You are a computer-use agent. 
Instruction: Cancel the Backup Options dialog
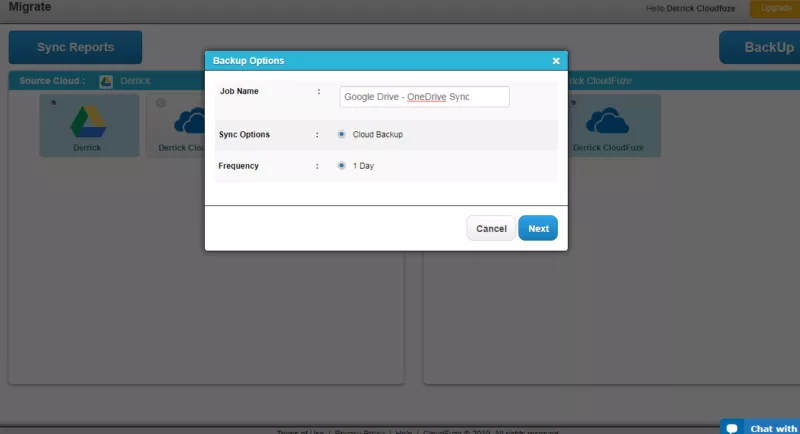click(491, 228)
